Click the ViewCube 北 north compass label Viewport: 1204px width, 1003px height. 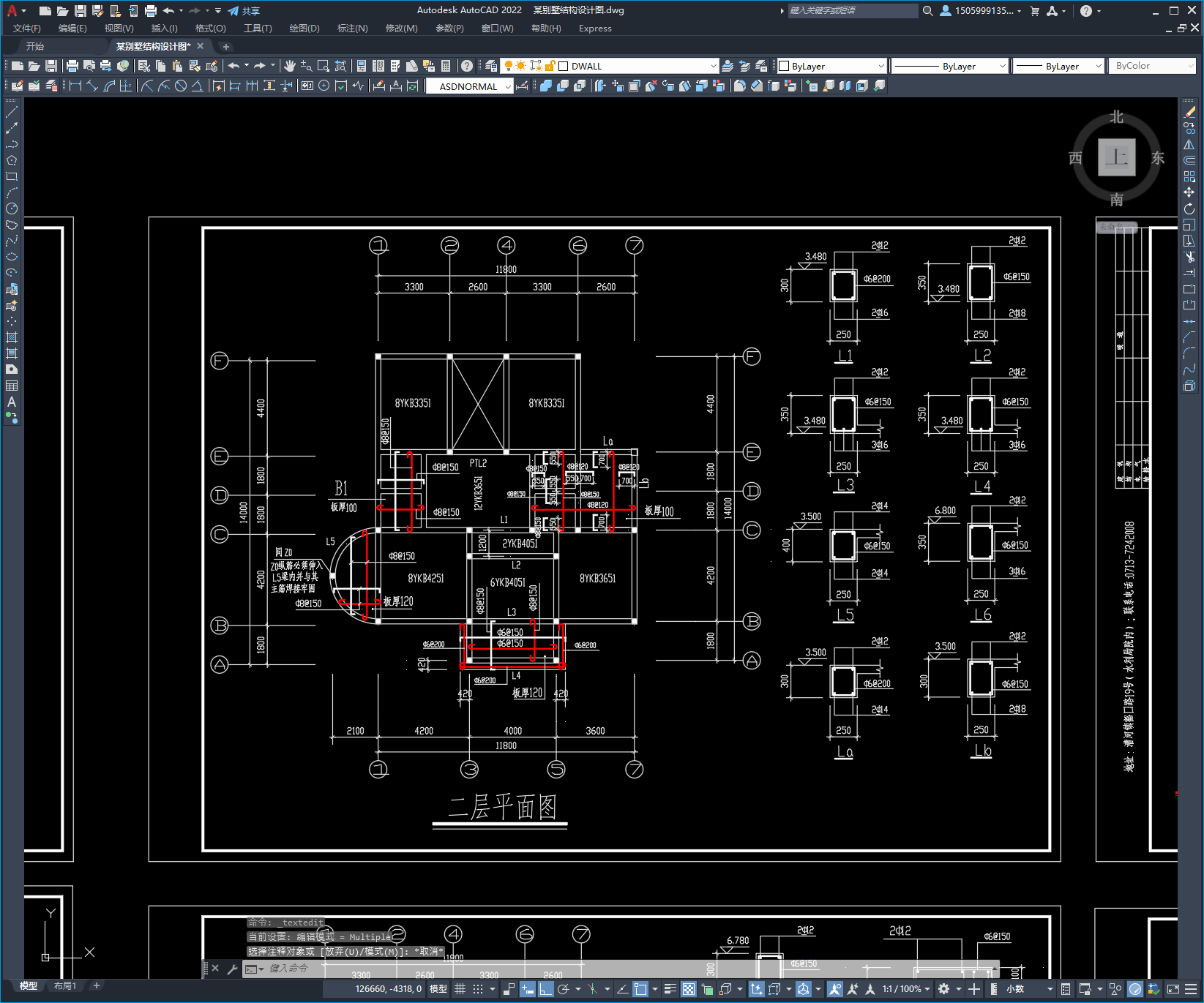[1117, 117]
